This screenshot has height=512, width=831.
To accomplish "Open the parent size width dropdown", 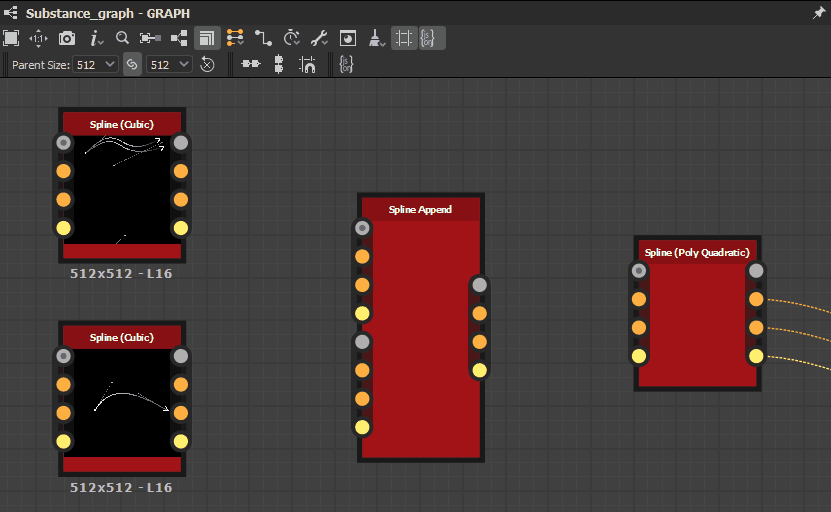I will pyautogui.click(x=97, y=64).
